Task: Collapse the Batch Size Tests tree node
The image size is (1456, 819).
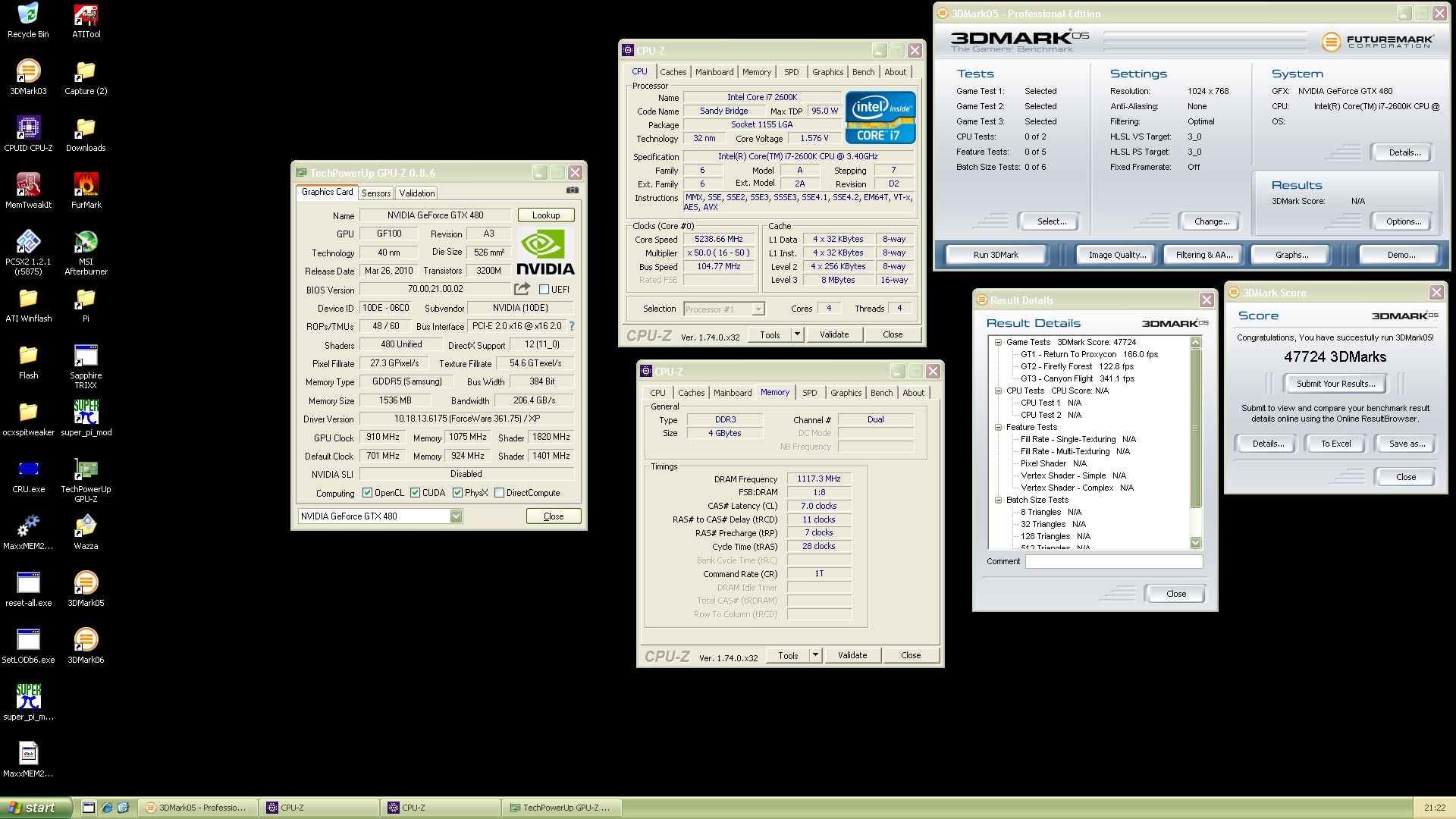Action: 999,500
